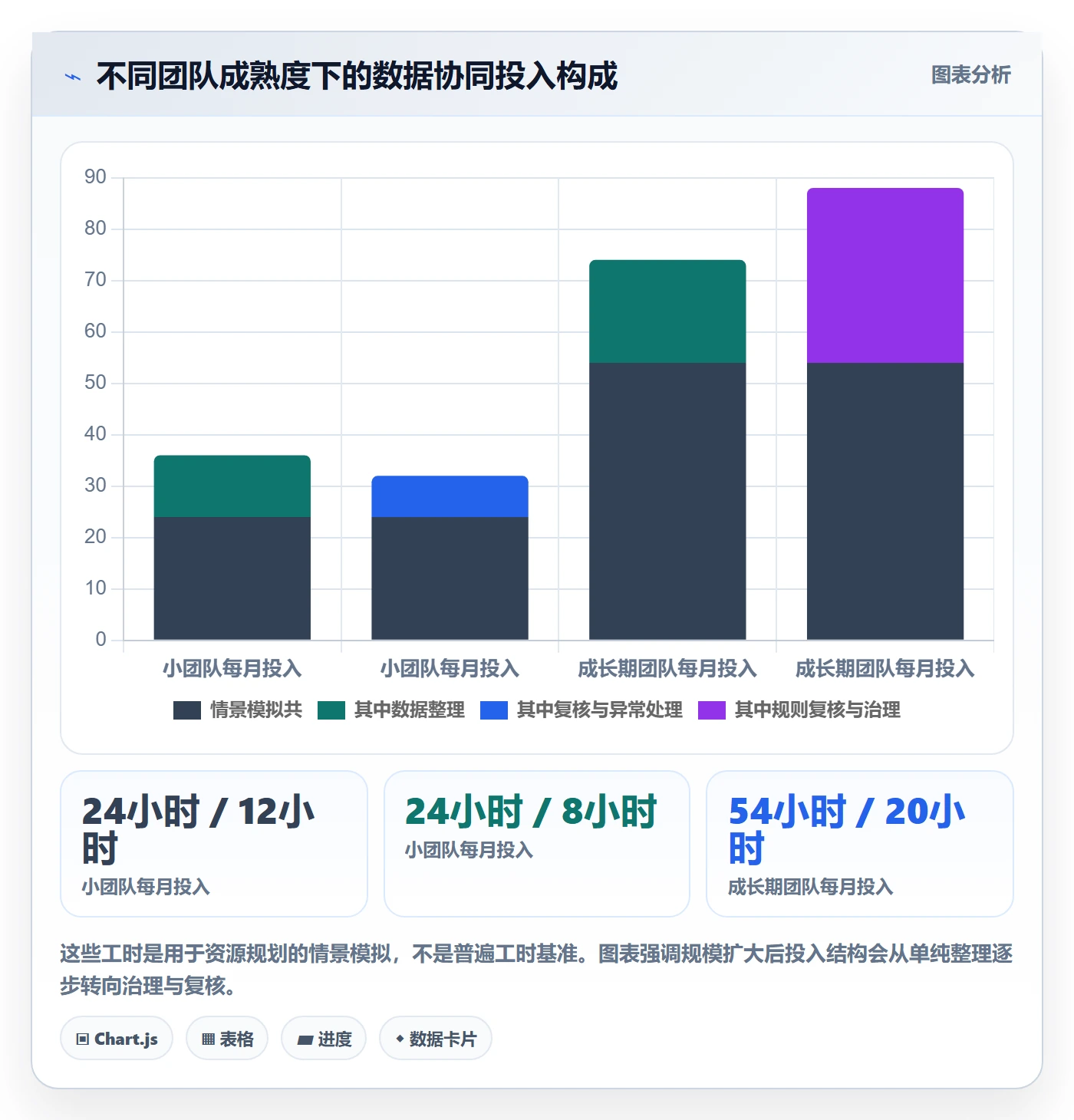
Task: Select the 数据卡片 tag chip
Action: pos(436,1039)
